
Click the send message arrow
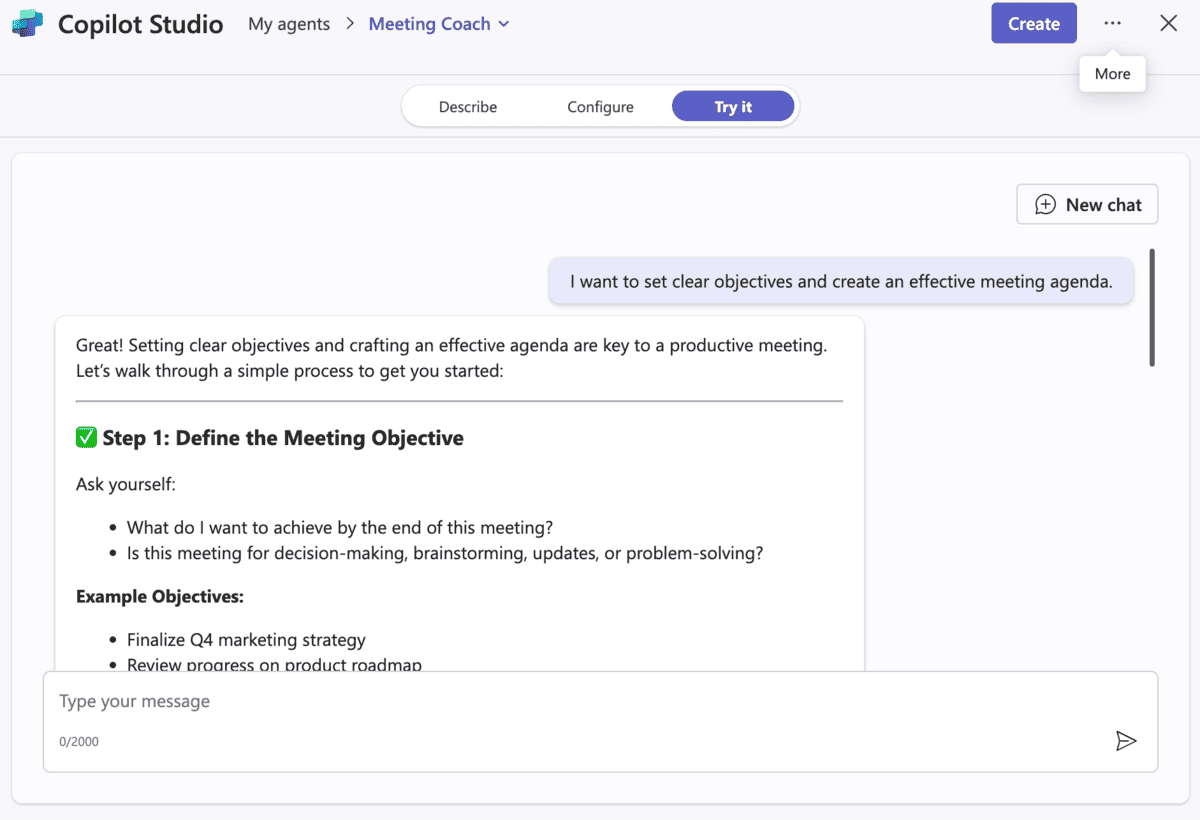[1127, 741]
